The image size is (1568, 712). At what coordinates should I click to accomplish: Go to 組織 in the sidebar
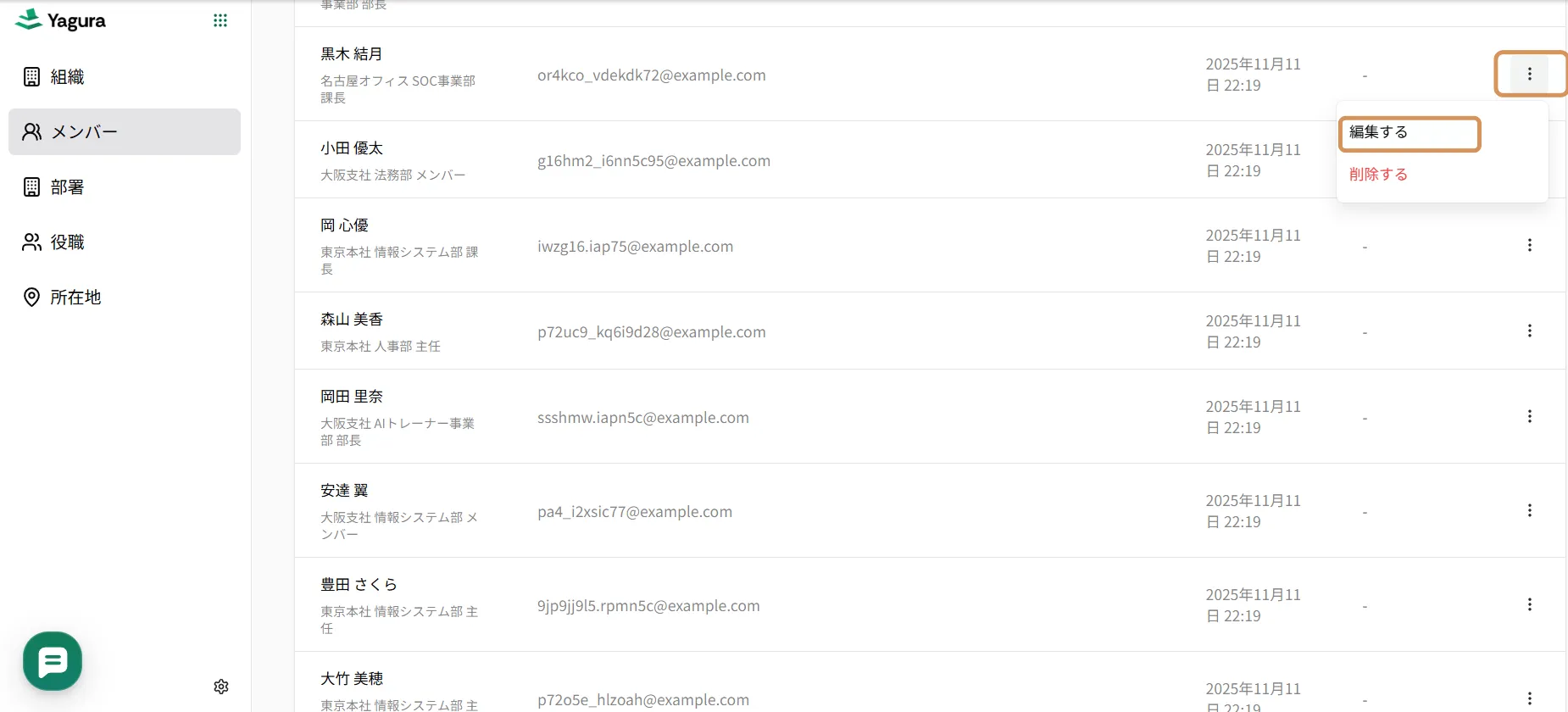coord(125,77)
